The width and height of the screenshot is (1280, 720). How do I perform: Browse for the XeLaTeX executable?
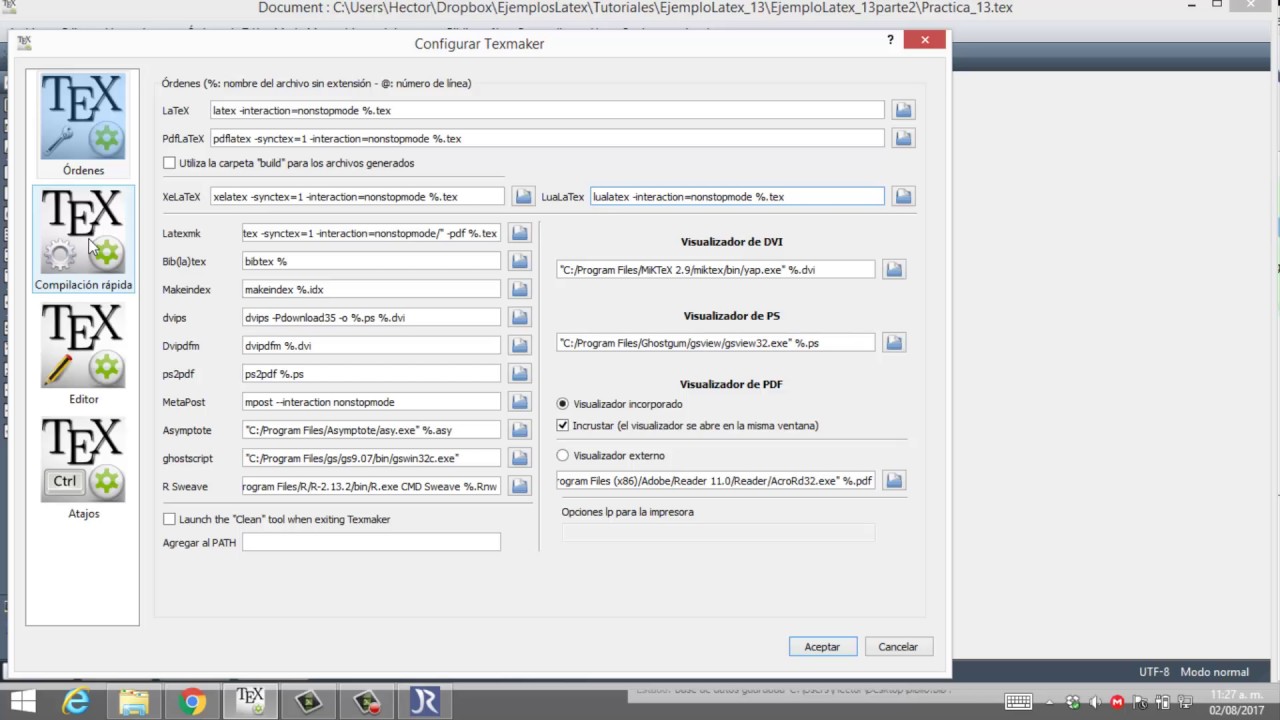pyautogui.click(x=522, y=196)
